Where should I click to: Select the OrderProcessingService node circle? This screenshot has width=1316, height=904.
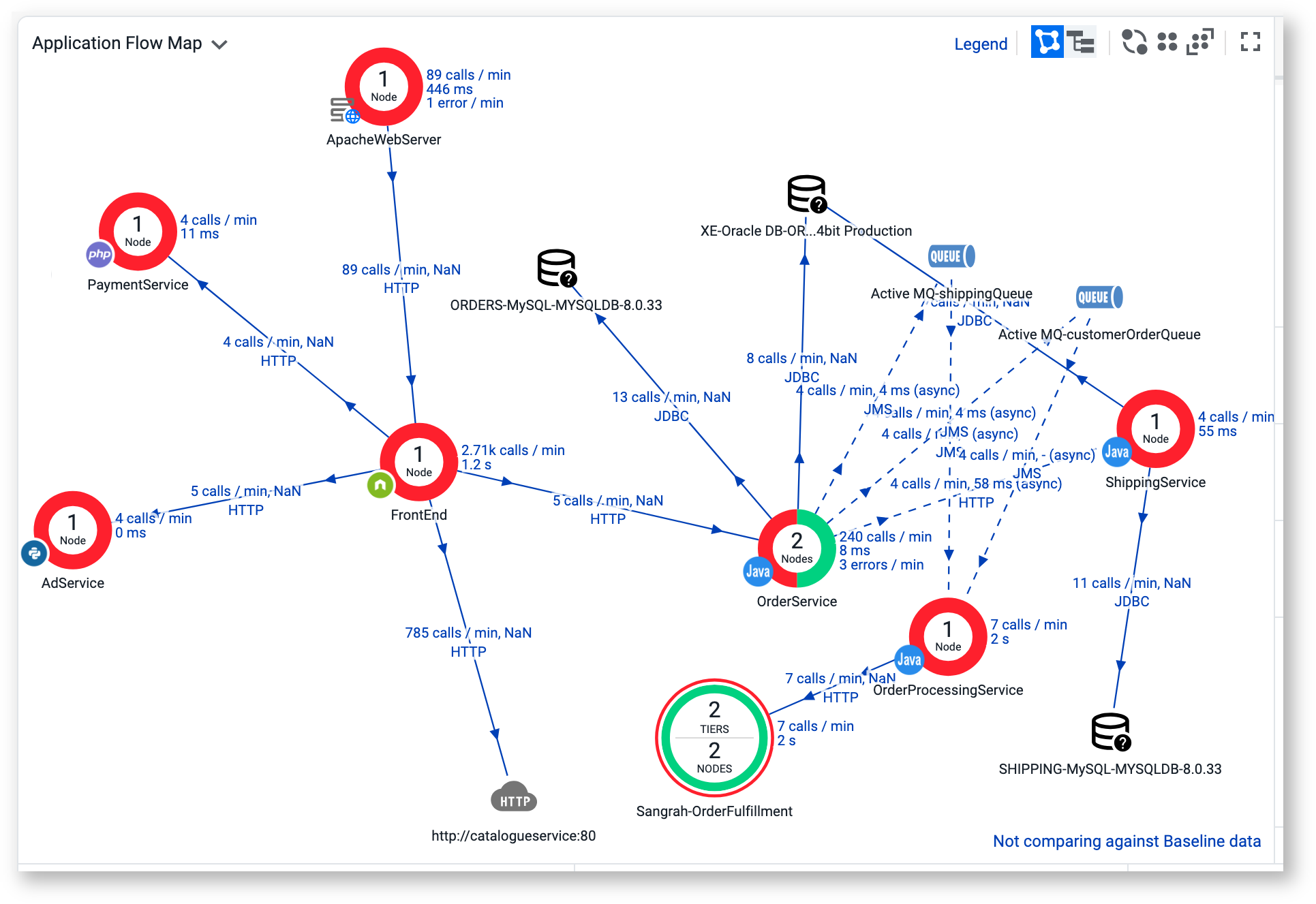click(948, 636)
